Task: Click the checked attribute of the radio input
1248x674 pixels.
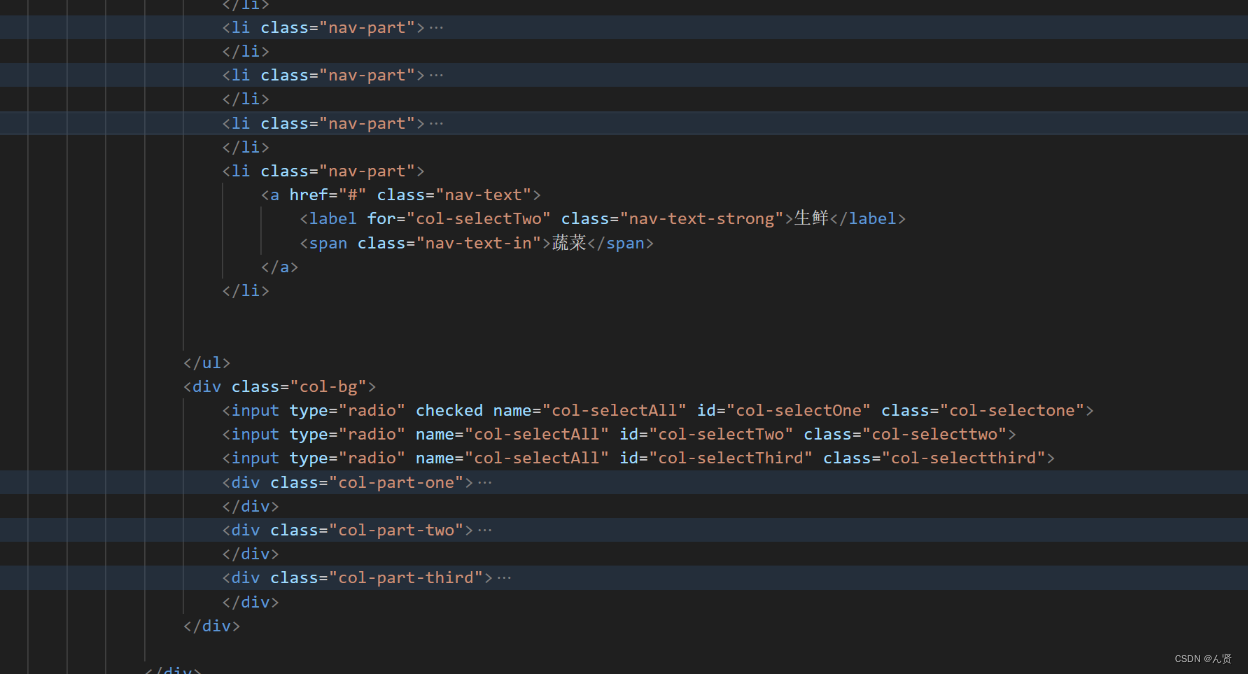Action: point(450,410)
